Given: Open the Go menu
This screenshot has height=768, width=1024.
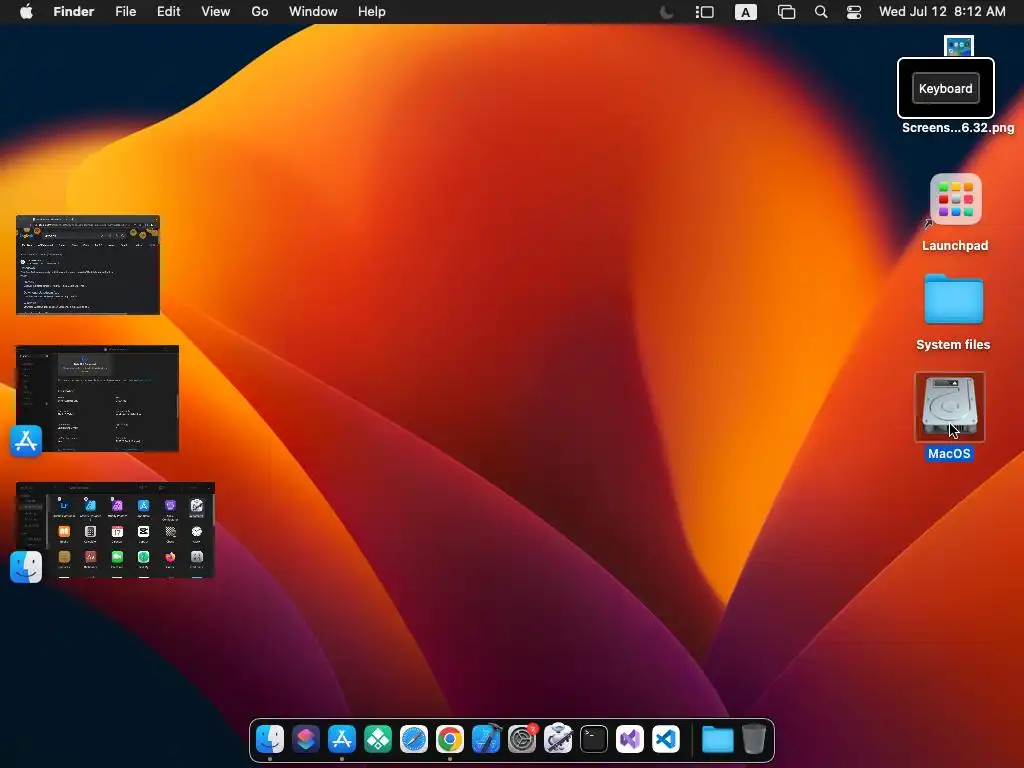Looking at the screenshot, I should 260,12.
